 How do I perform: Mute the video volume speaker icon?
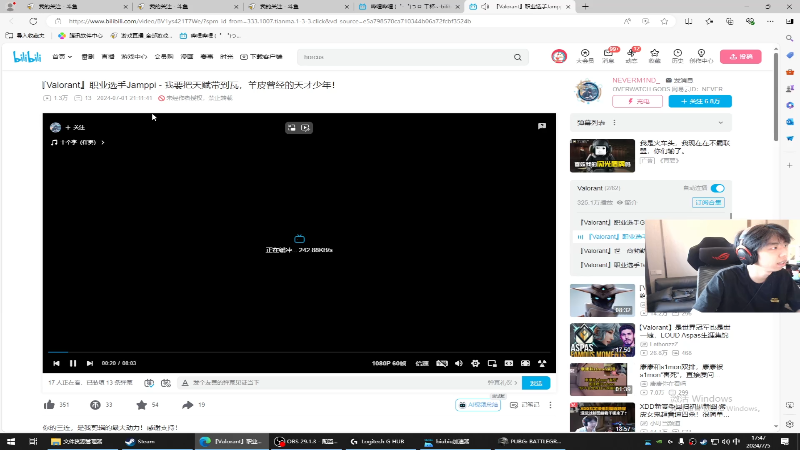(459, 363)
